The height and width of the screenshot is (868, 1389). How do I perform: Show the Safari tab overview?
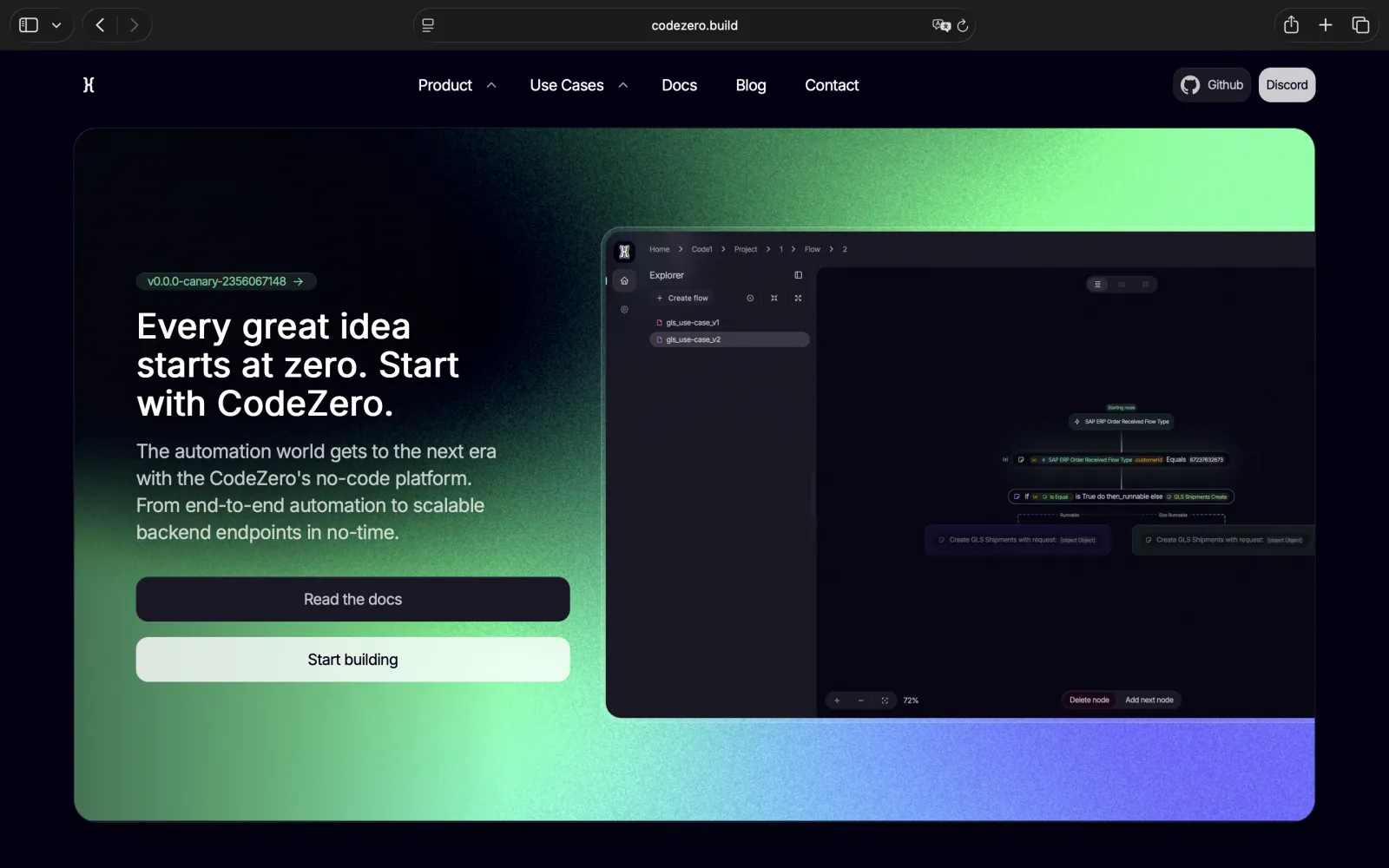coord(1360,25)
